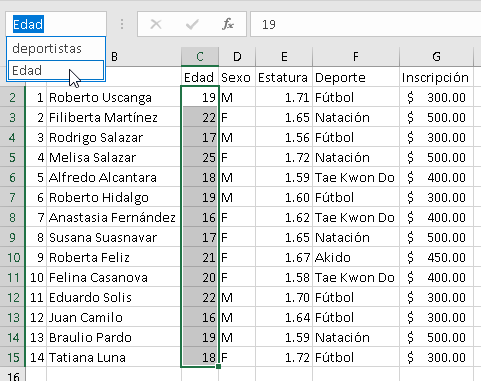Viewport: 481px width, 381px height.
Task: Click the Cancel (X) formula bar icon
Action: tap(156, 24)
